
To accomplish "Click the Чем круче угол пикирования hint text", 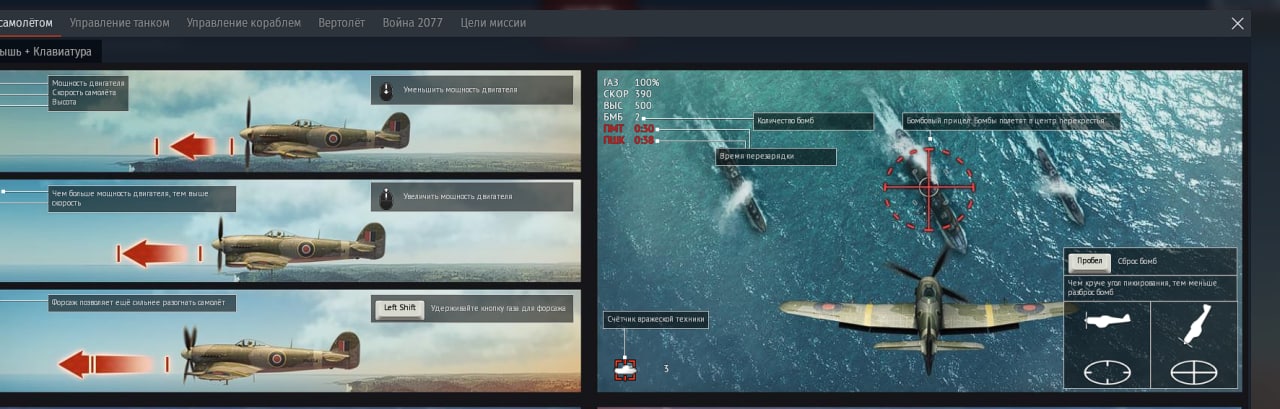I will click(1150, 288).
